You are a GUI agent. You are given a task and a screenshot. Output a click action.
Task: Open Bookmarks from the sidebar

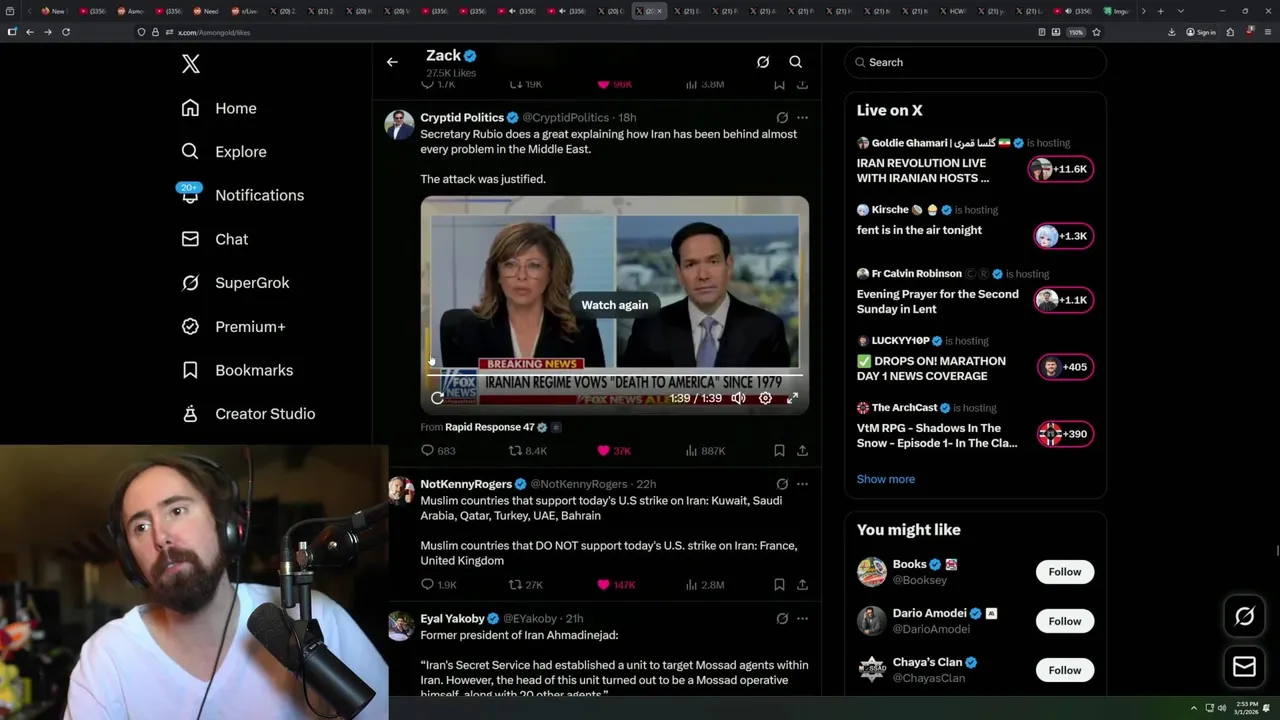click(237, 370)
